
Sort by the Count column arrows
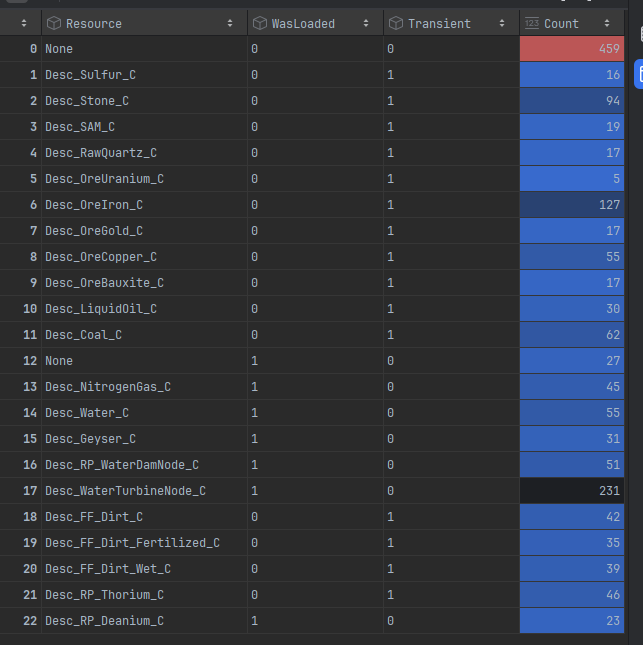click(x=607, y=23)
